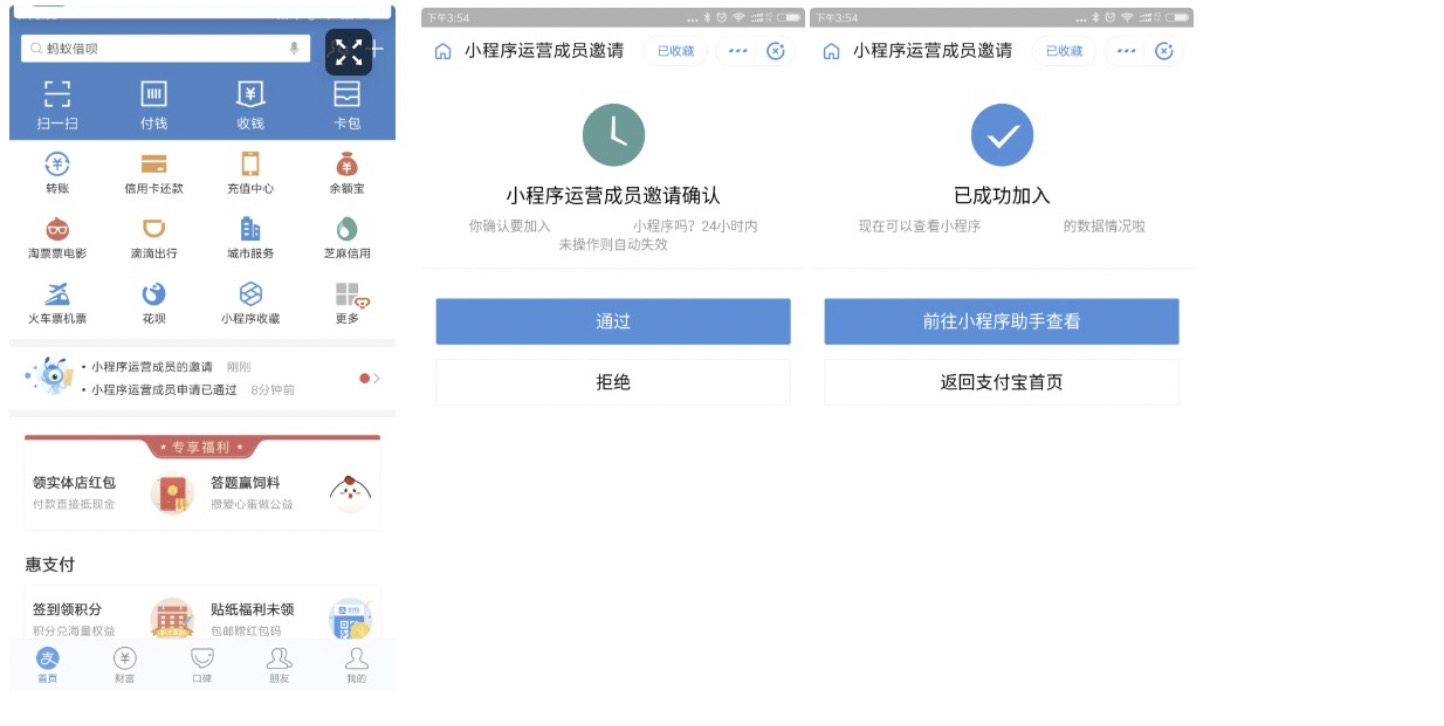This screenshot has width=1444, height=726.
Task: Open 小程序运营成员的邀请 message
Action: coord(152,367)
